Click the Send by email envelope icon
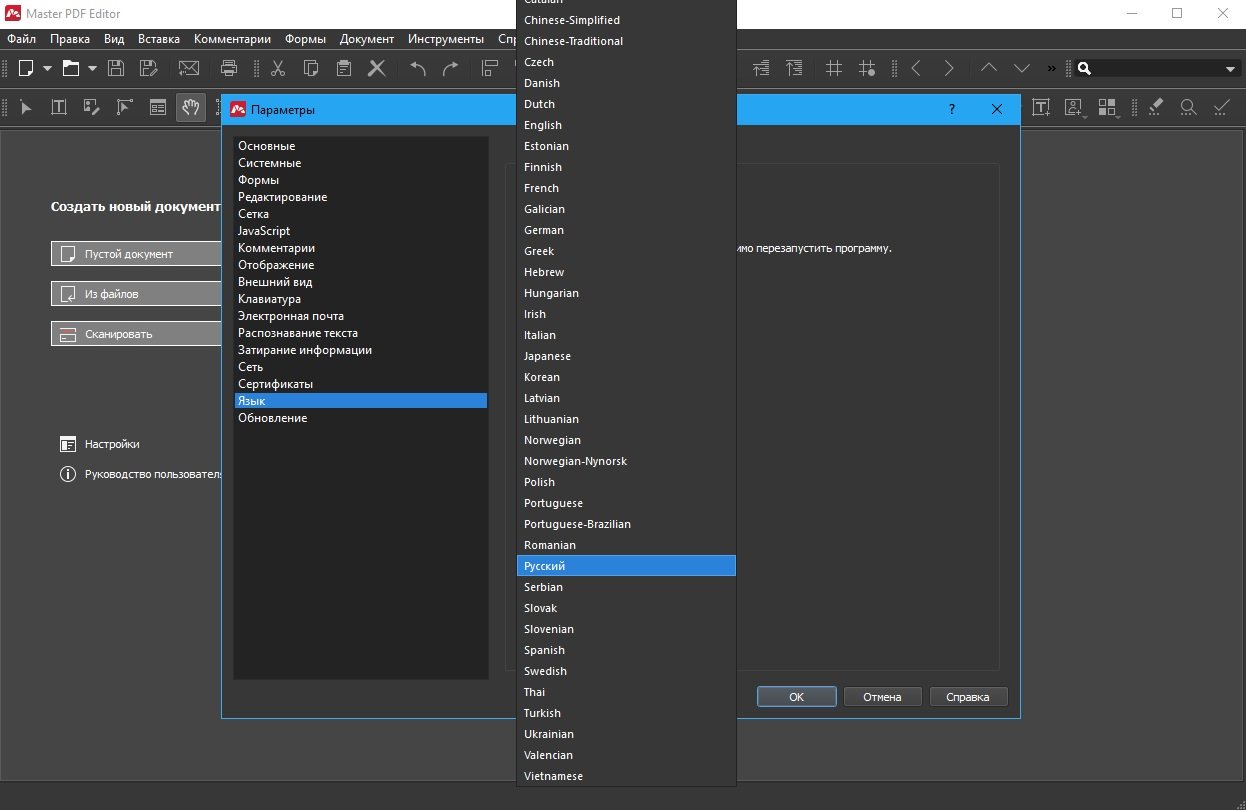 [x=189, y=68]
